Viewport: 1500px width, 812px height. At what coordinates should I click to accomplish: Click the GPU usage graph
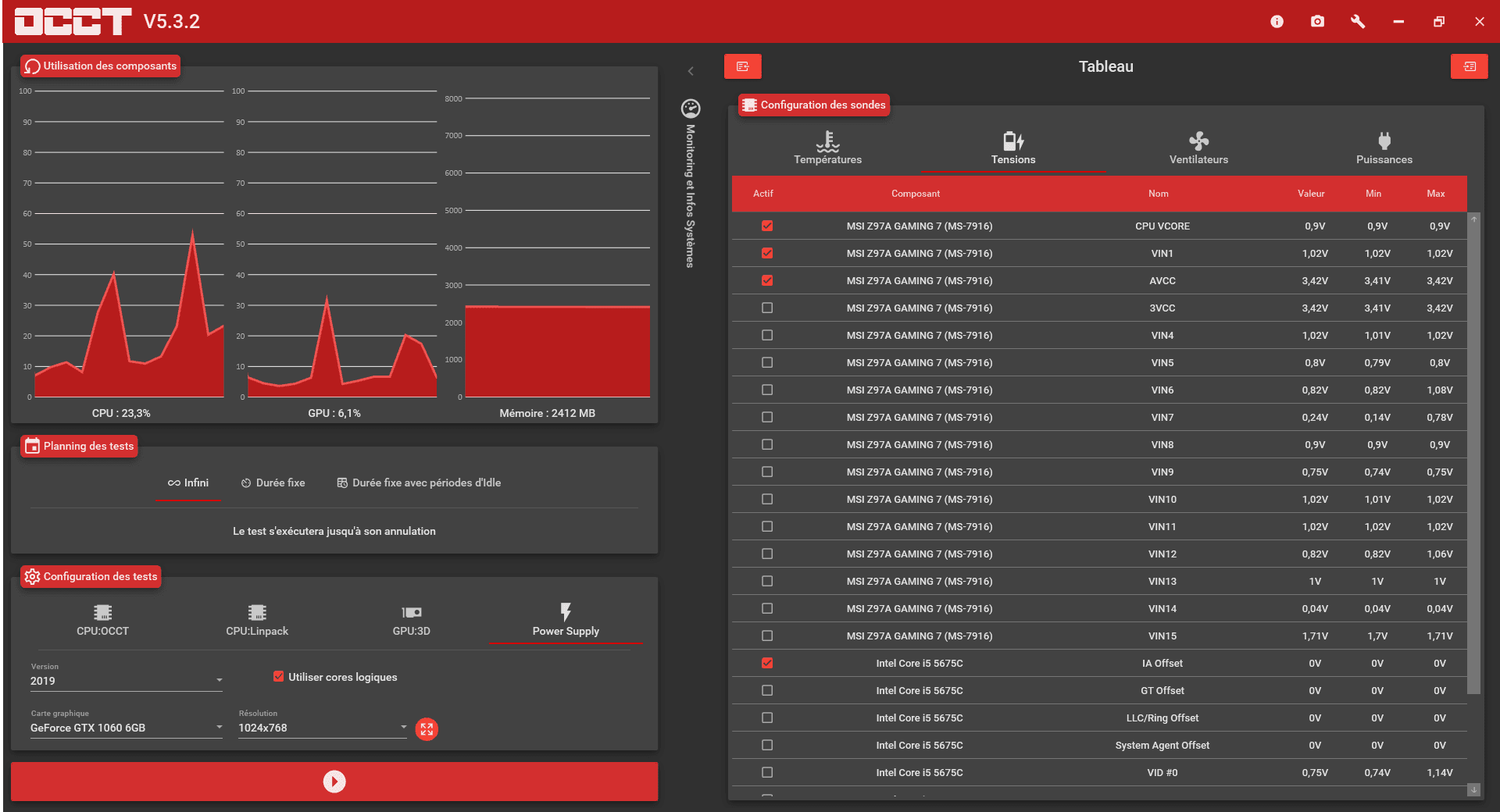[x=341, y=244]
